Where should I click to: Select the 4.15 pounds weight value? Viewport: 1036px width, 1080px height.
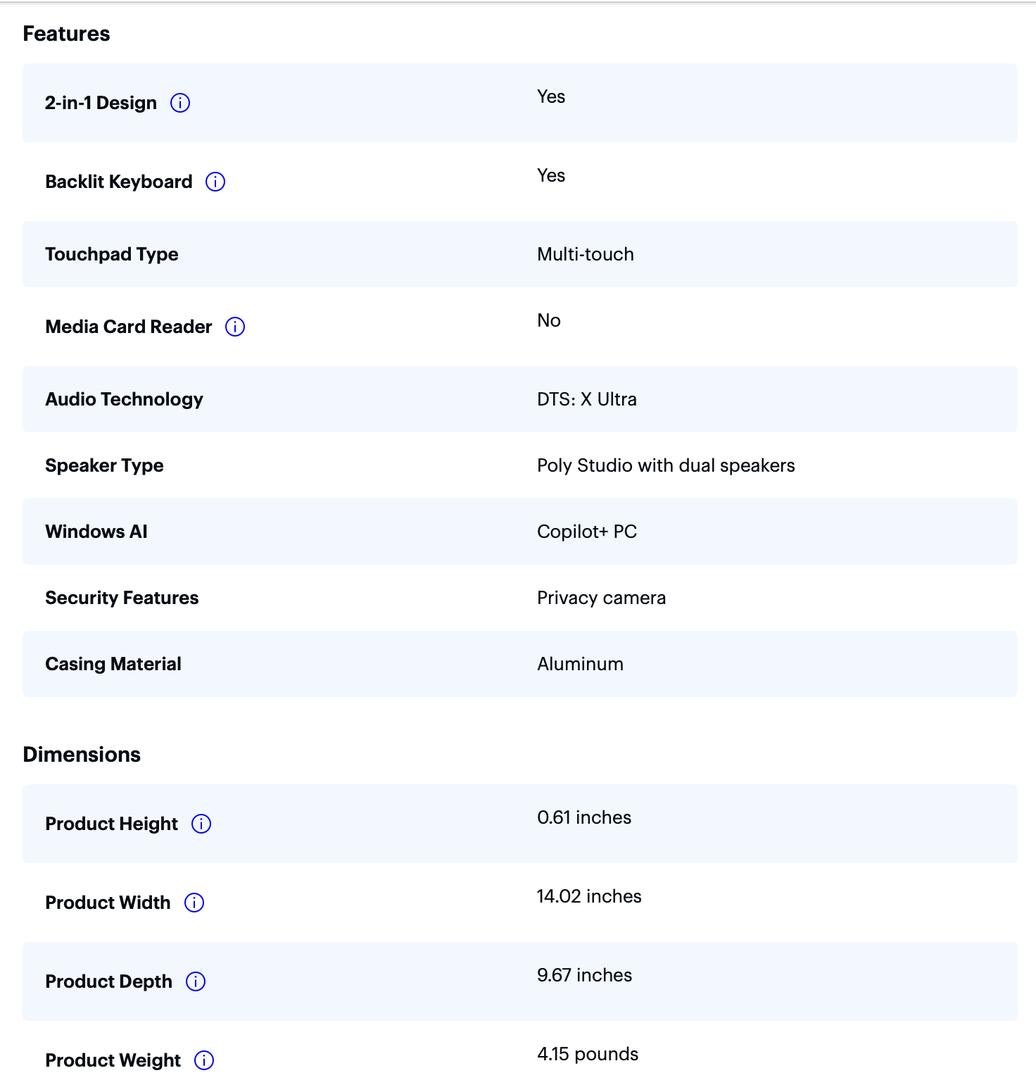coord(588,1054)
